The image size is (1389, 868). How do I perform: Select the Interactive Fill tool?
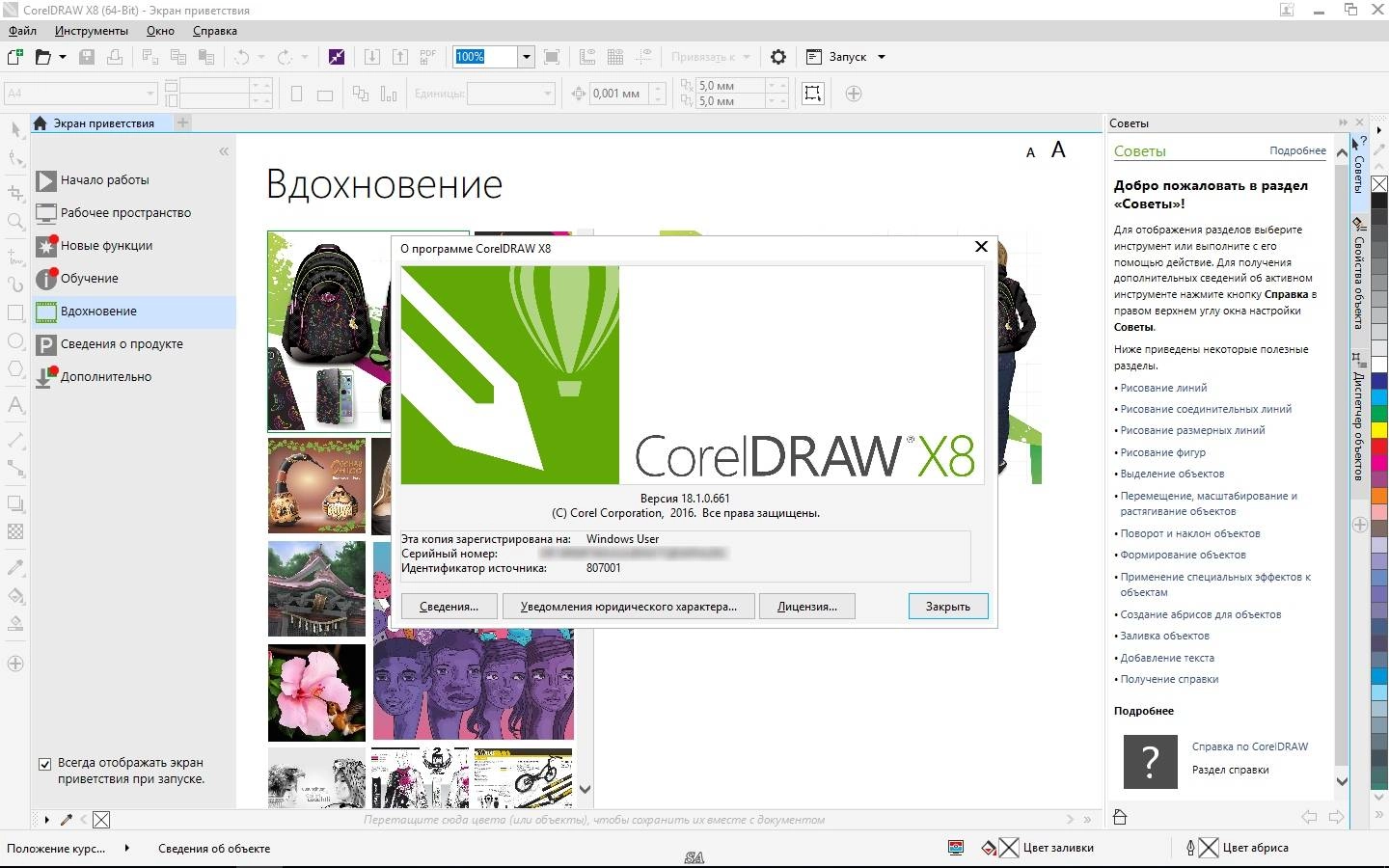click(x=15, y=595)
